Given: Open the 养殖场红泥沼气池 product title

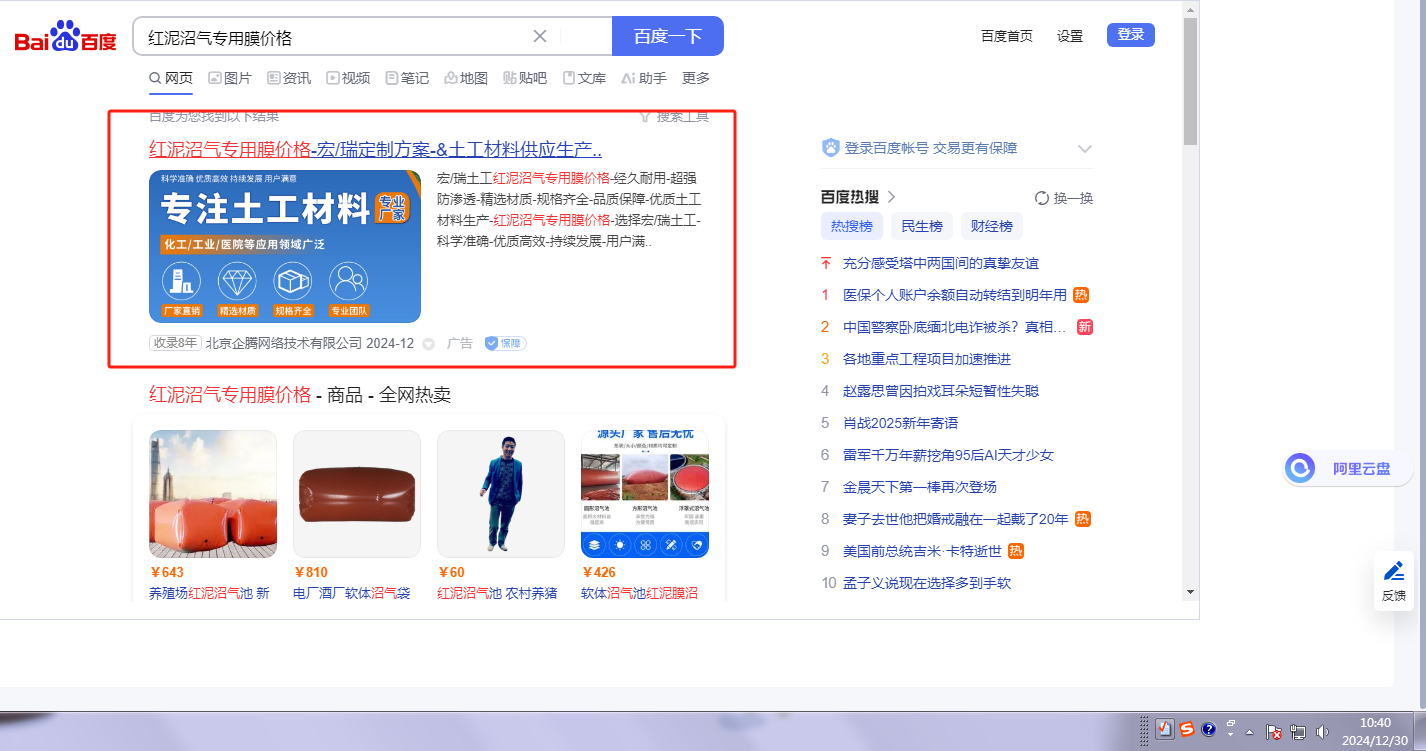Looking at the screenshot, I should tap(209, 593).
